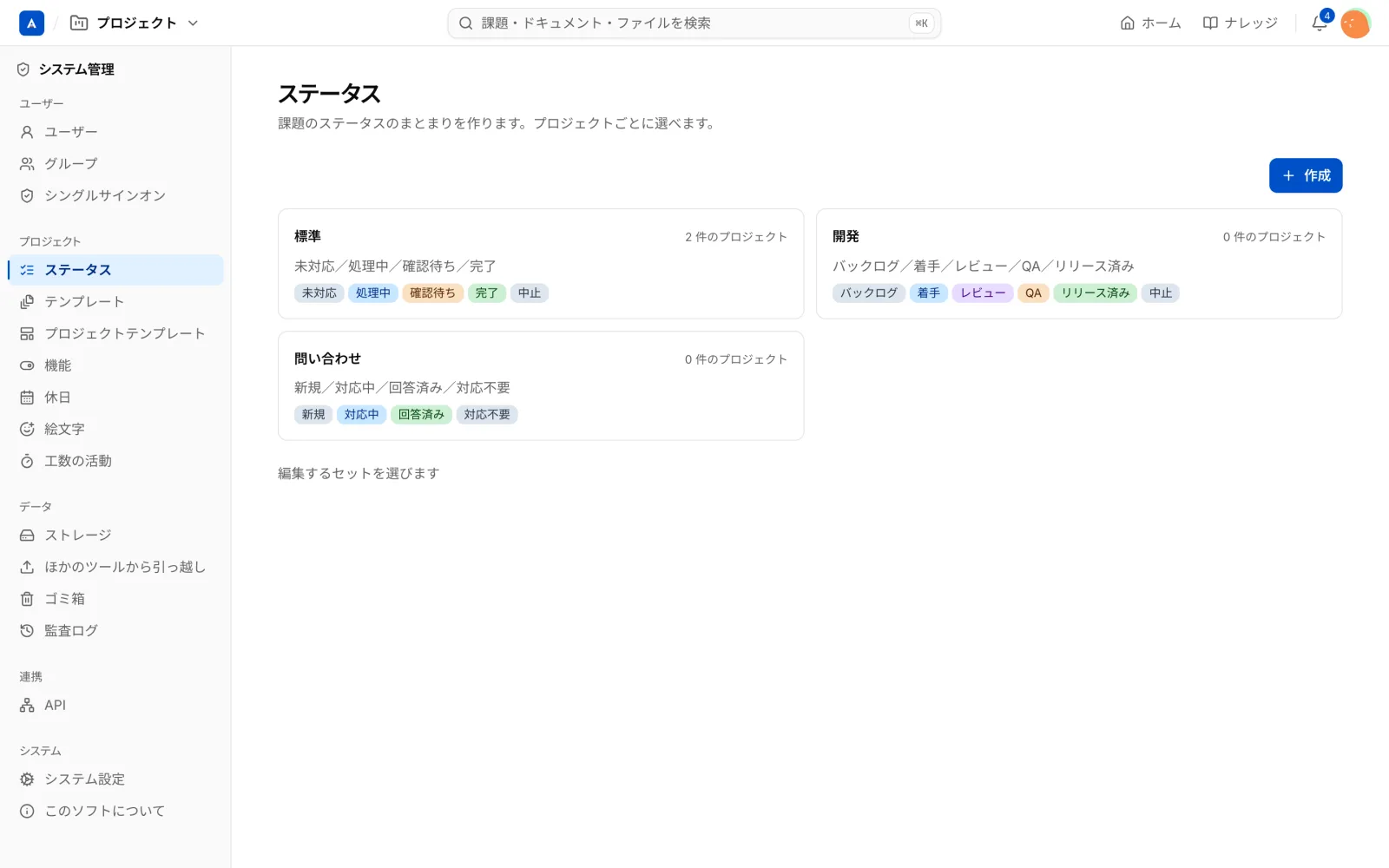Click the 絵文字 smiley icon
The image size is (1389, 868).
27,430
